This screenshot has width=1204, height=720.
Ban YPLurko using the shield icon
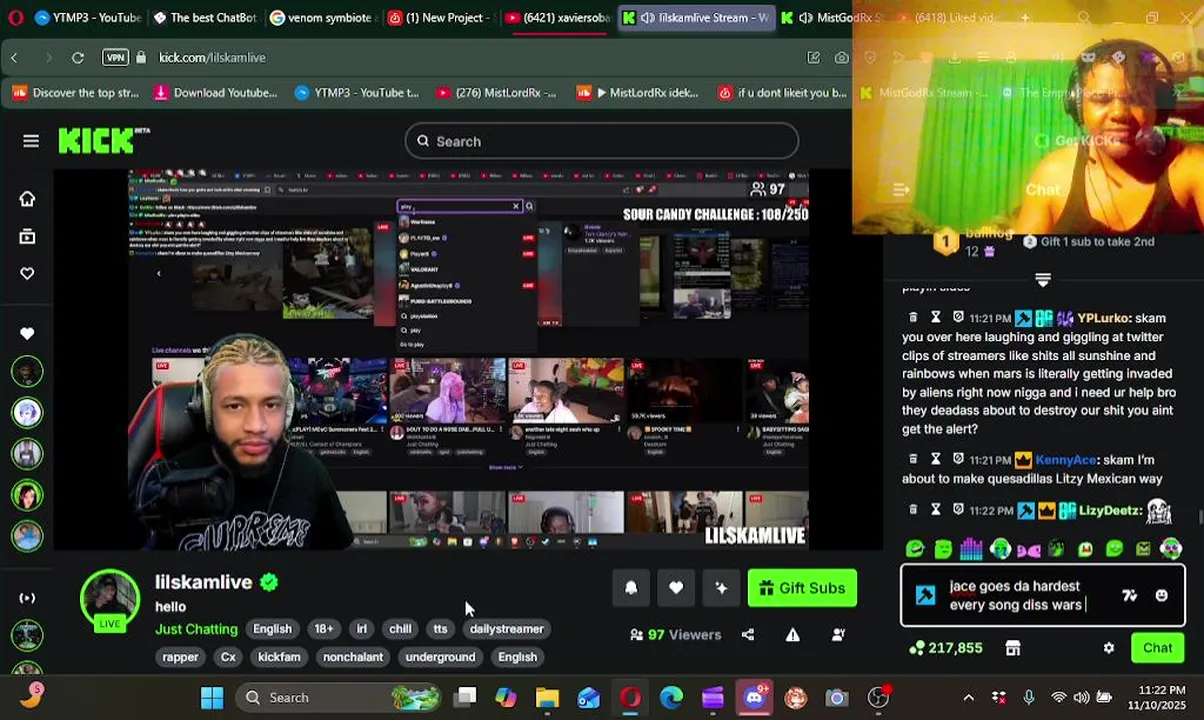pos(958,318)
